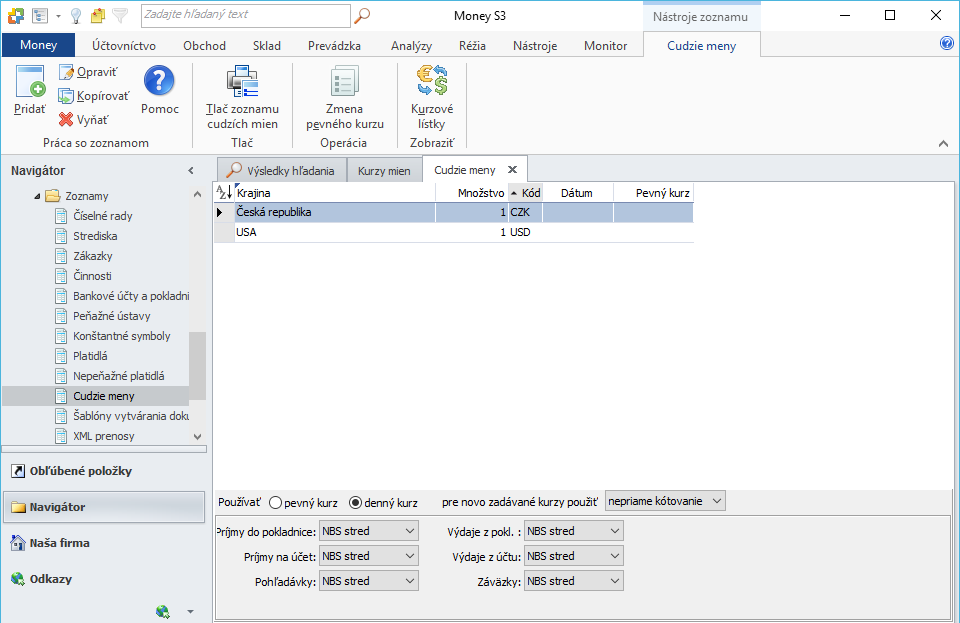Click the search text input field
Image resolution: width=960 pixels, height=623 pixels.
pyautogui.click(x=246, y=15)
